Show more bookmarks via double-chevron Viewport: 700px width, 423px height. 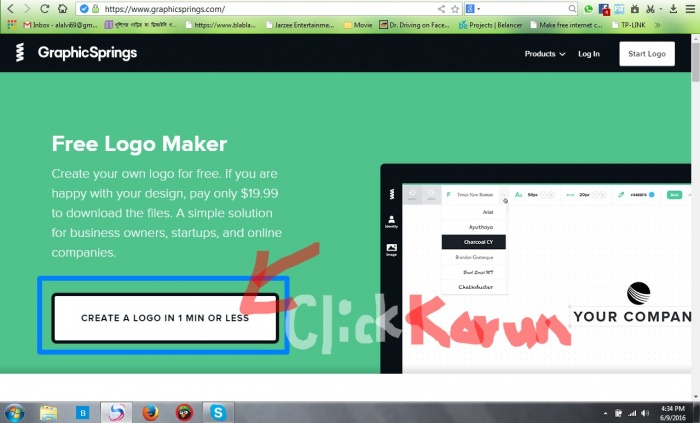(657, 25)
